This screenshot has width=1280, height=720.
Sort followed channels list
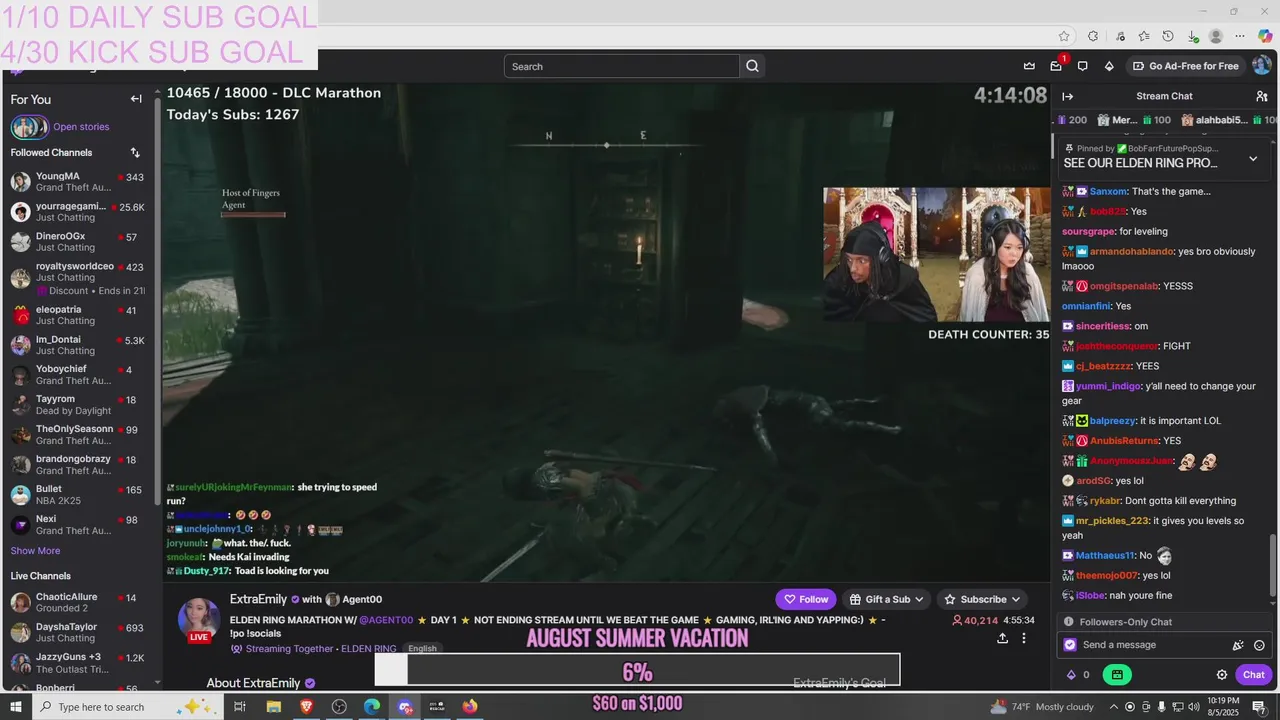pos(135,153)
